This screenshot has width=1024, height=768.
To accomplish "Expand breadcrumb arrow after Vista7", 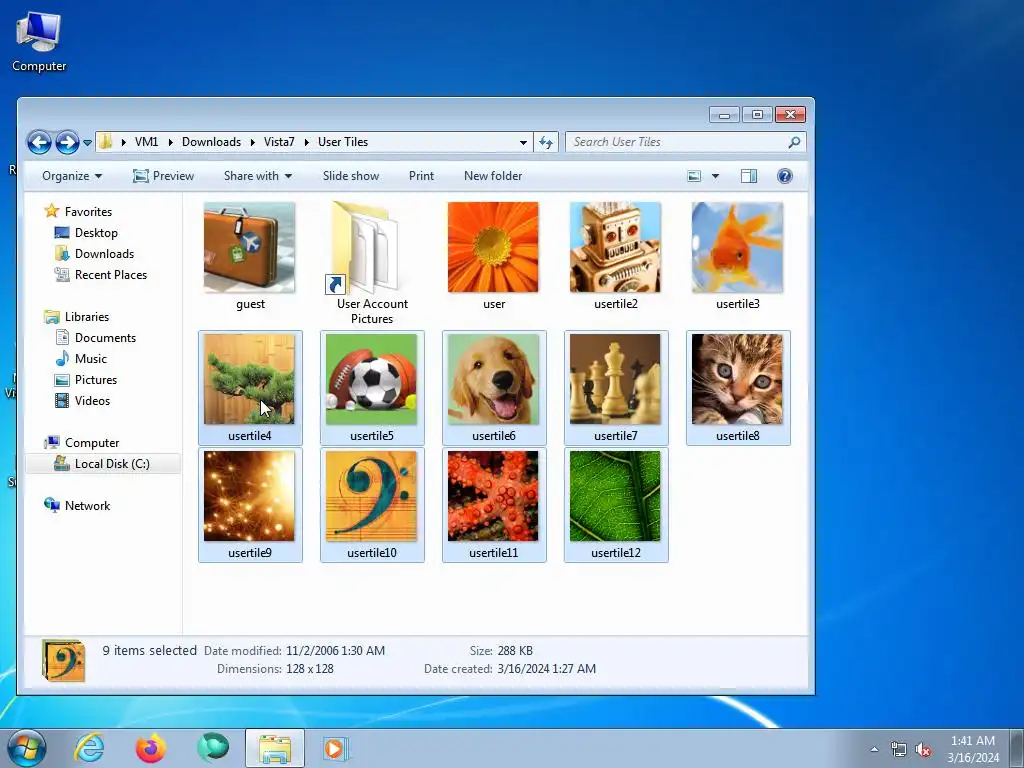I will click(306, 142).
